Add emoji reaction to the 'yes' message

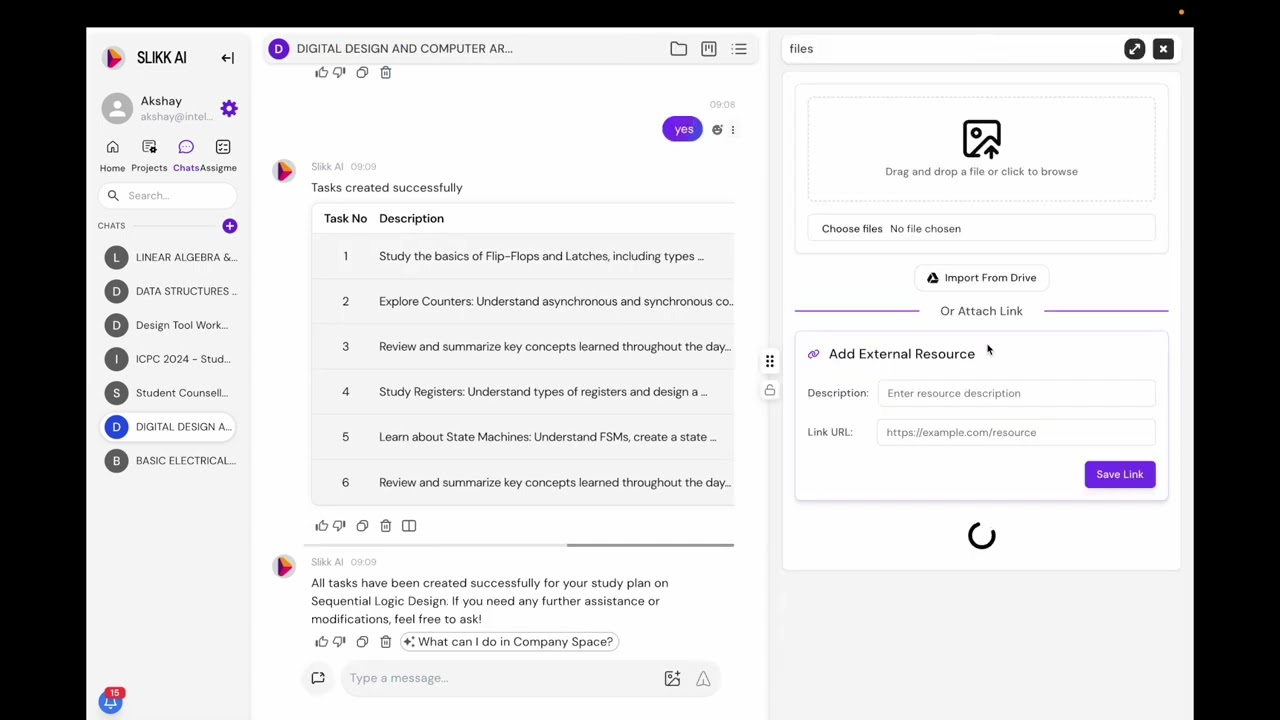(x=717, y=130)
